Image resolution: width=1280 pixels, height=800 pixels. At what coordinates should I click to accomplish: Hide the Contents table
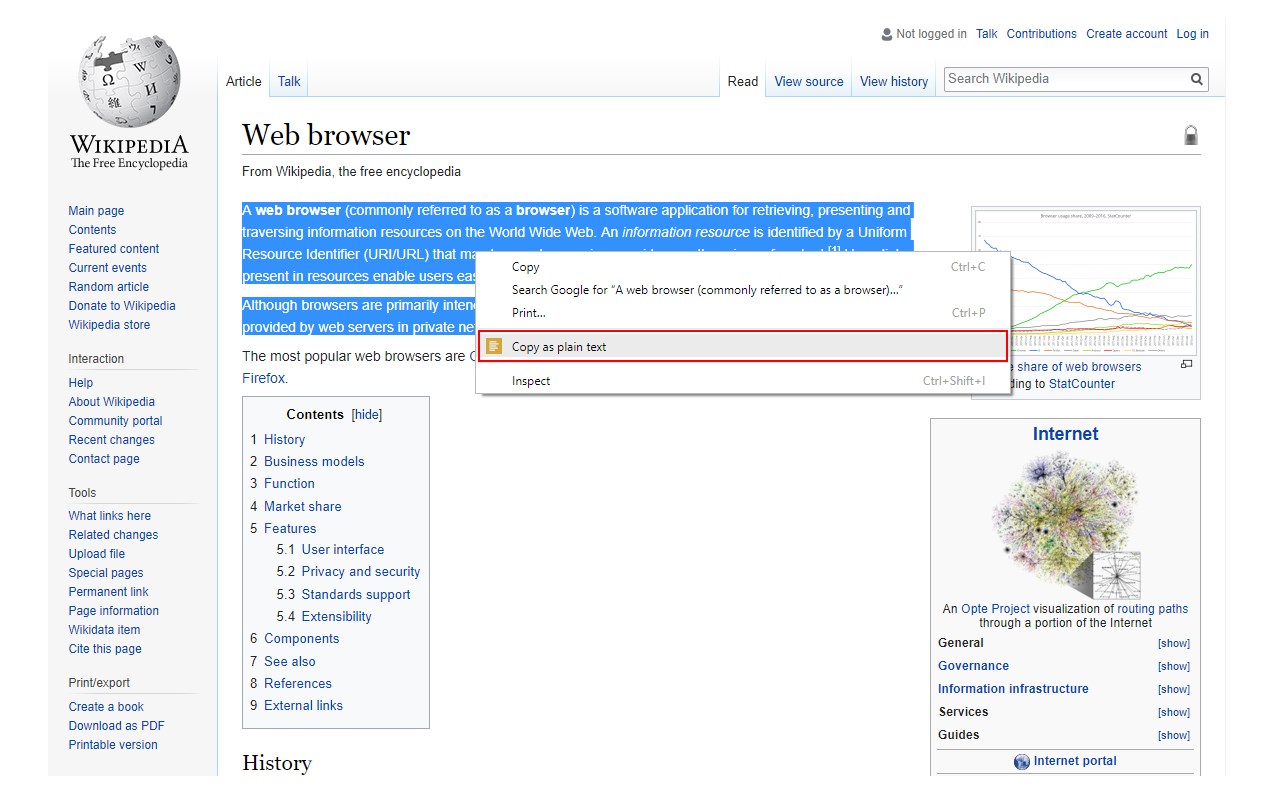[x=367, y=415]
